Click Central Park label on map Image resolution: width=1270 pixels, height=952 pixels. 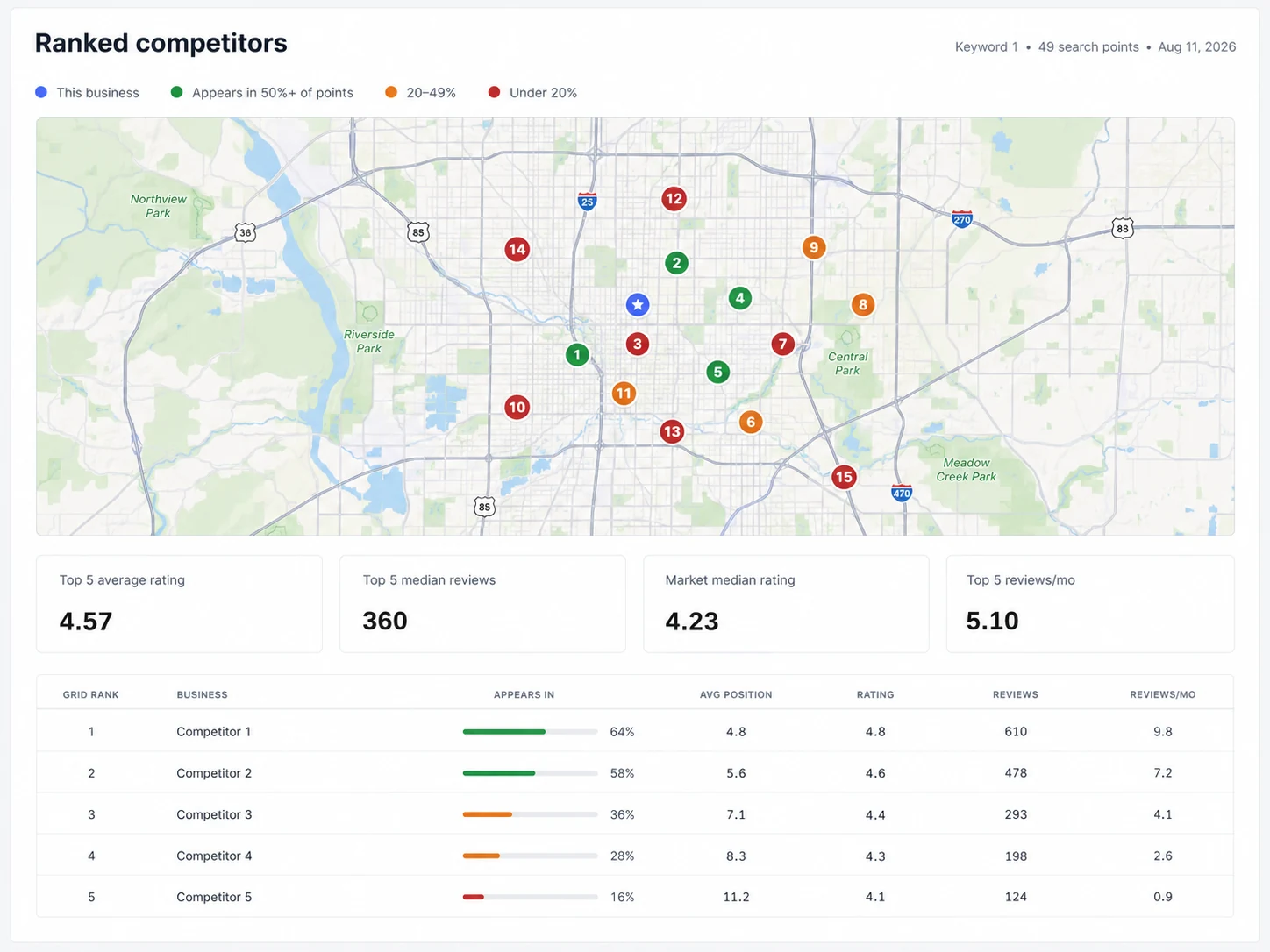(848, 363)
